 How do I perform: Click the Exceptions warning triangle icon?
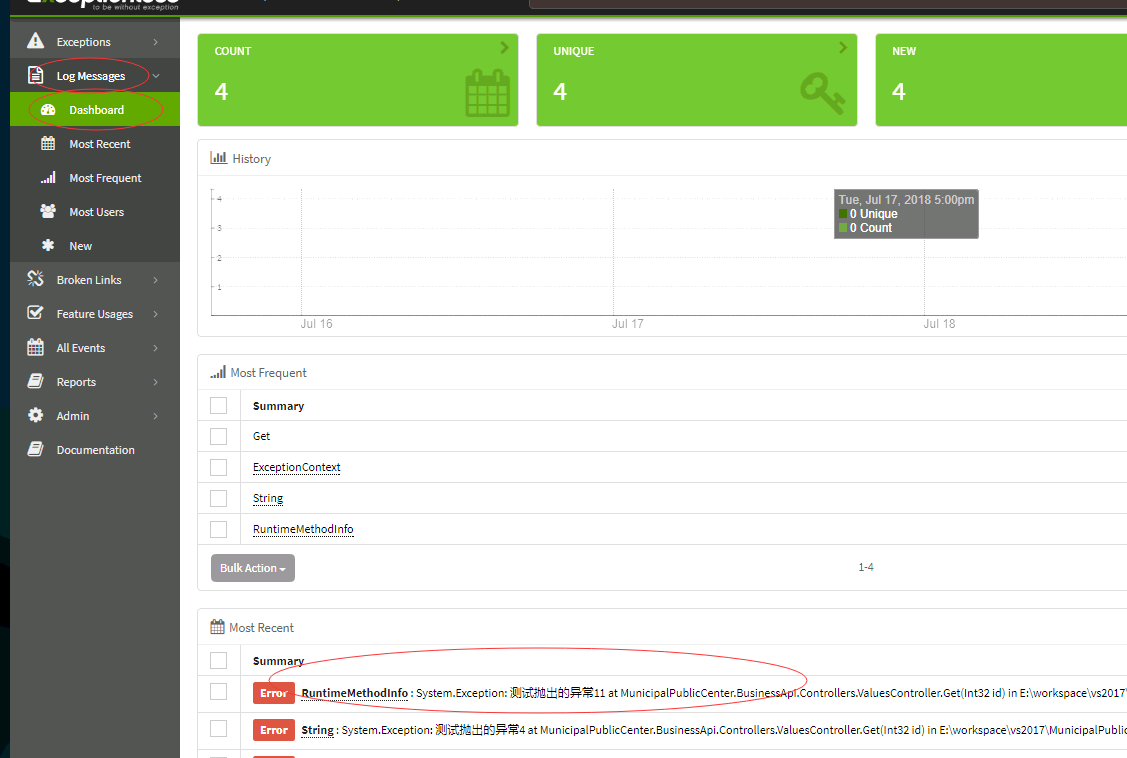click(x=35, y=41)
